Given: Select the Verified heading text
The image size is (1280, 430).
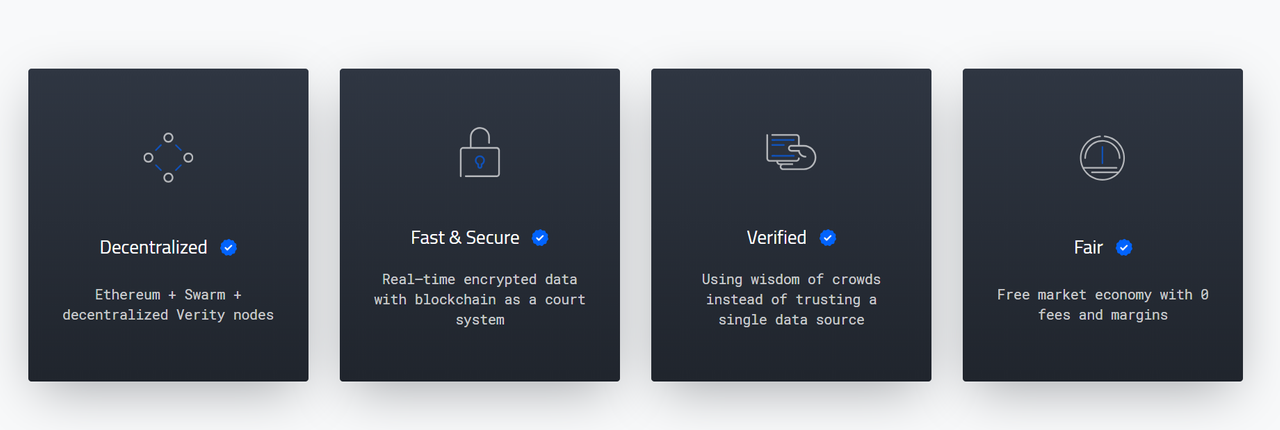Looking at the screenshot, I should (776, 238).
